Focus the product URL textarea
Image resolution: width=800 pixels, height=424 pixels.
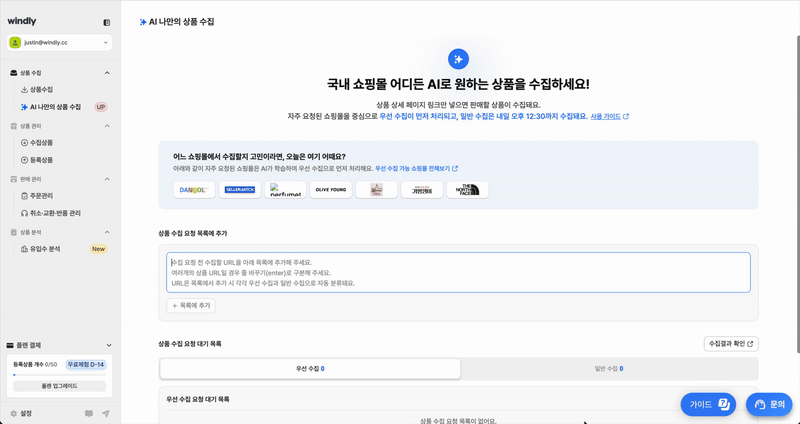click(458, 272)
